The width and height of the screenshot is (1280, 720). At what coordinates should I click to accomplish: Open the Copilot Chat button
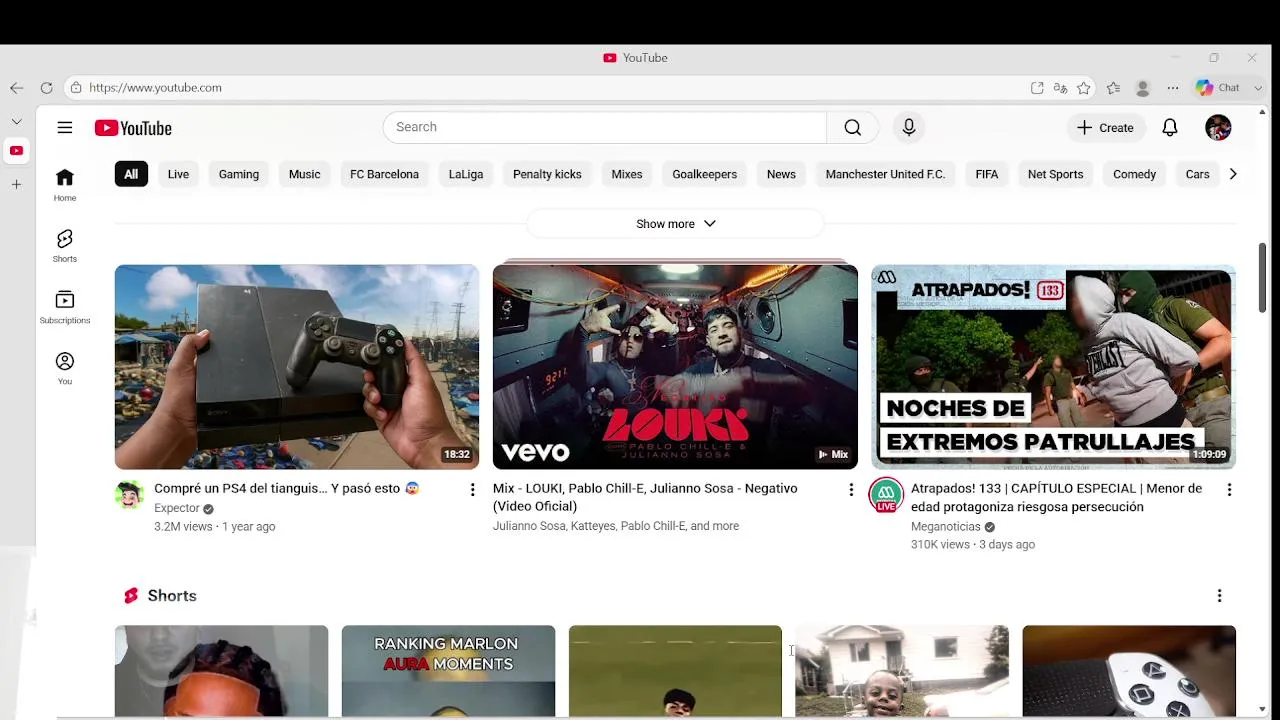[1218, 88]
